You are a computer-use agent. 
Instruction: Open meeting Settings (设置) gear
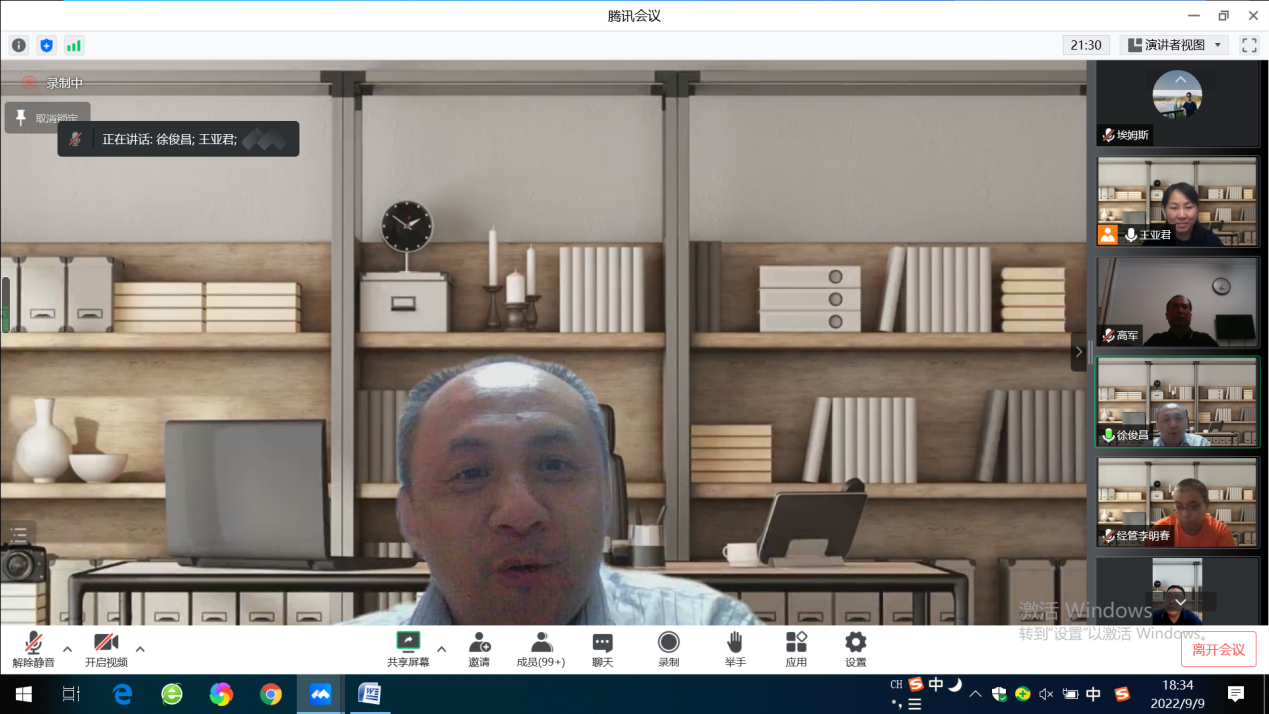855,642
